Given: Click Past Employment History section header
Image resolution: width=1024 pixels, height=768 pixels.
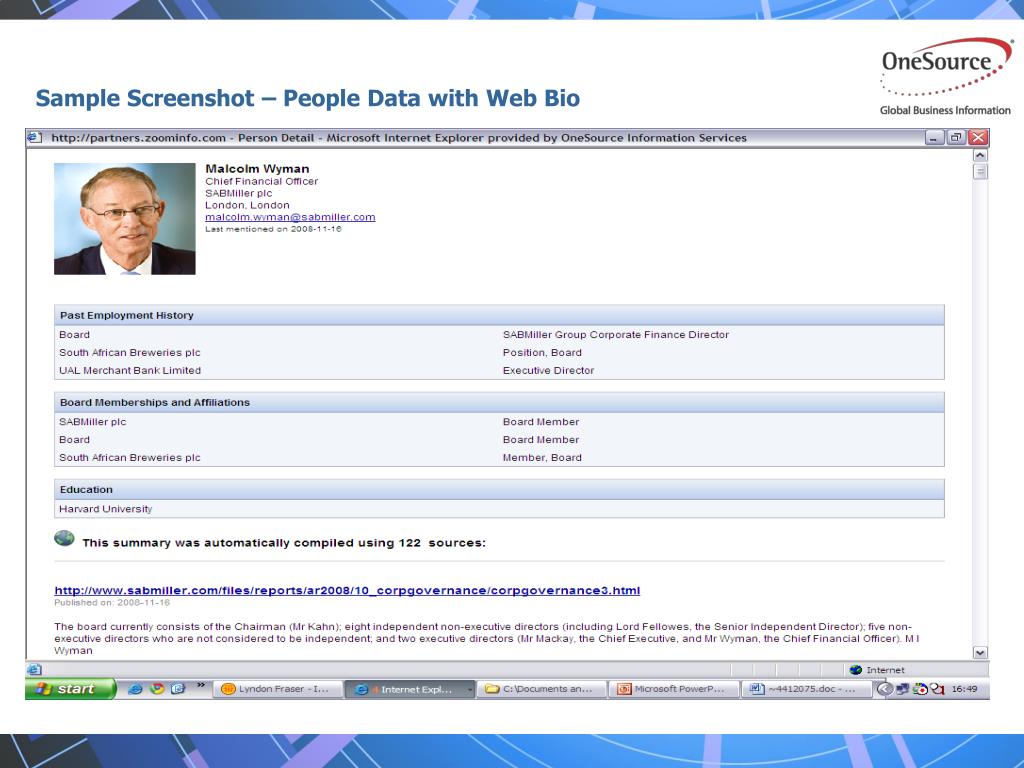Looking at the screenshot, I should (x=499, y=315).
